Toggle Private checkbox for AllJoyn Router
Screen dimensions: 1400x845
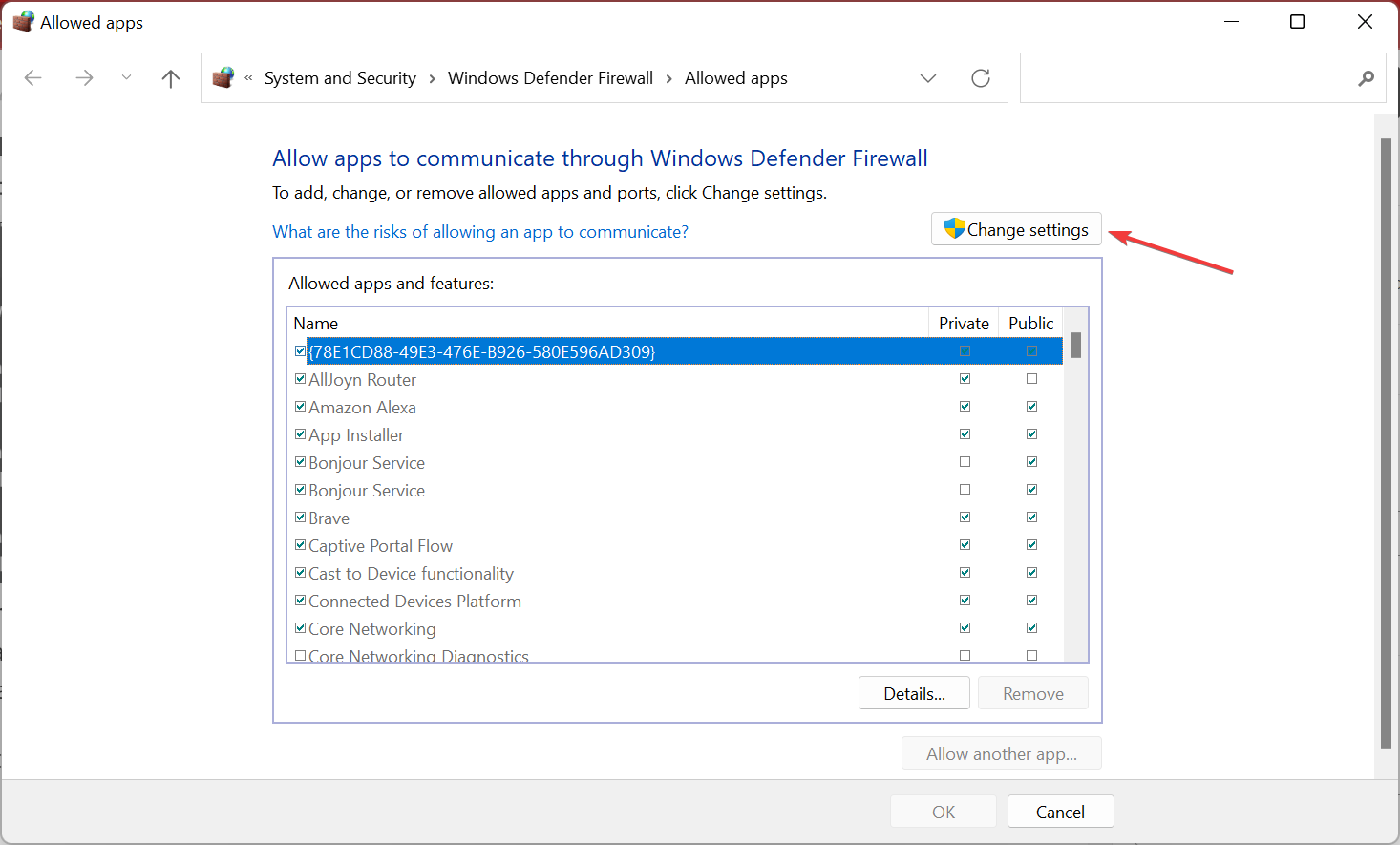(x=965, y=379)
